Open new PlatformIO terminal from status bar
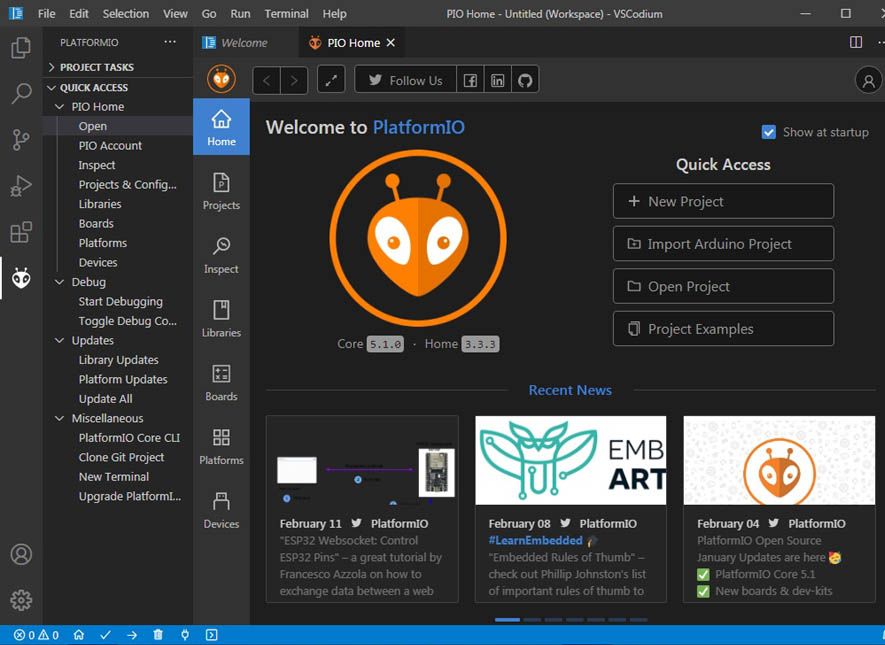Image resolution: width=885 pixels, height=645 pixels. [211, 635]
